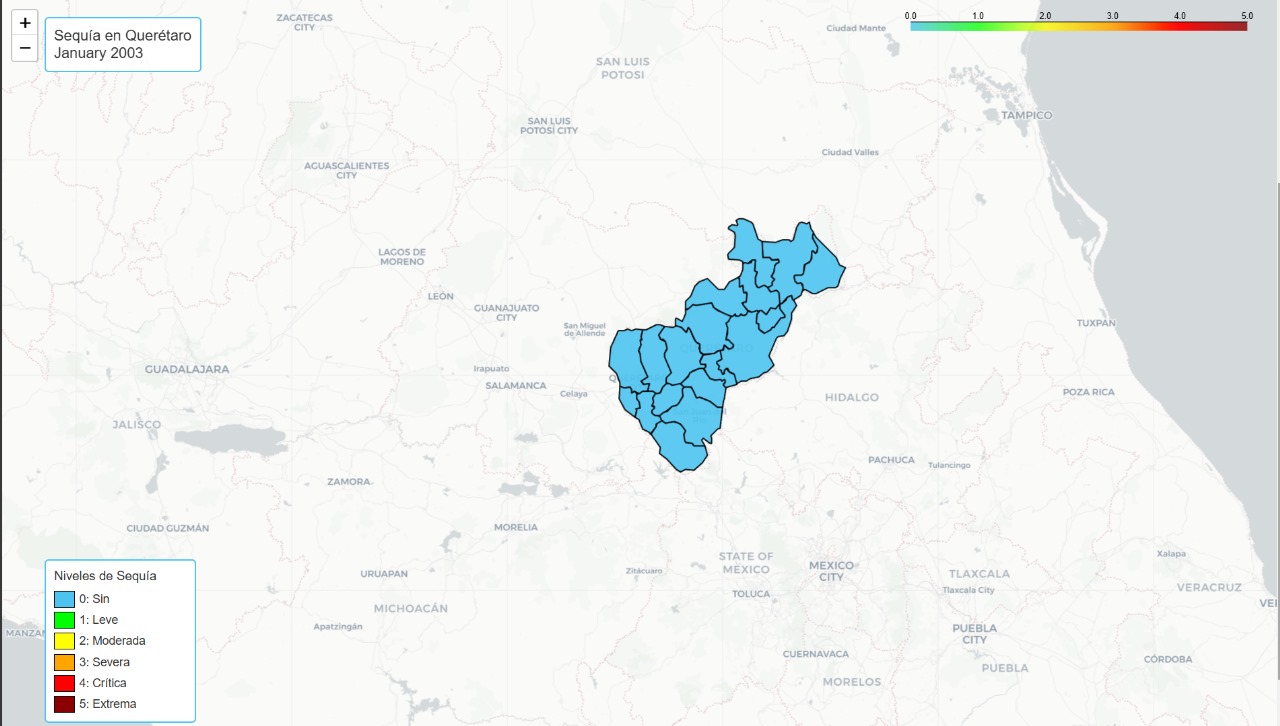Click the yellow '2: Moderada' legend swatch
Image resolution: width=1280 pixels, height=726 pixels.
[64, 641]
